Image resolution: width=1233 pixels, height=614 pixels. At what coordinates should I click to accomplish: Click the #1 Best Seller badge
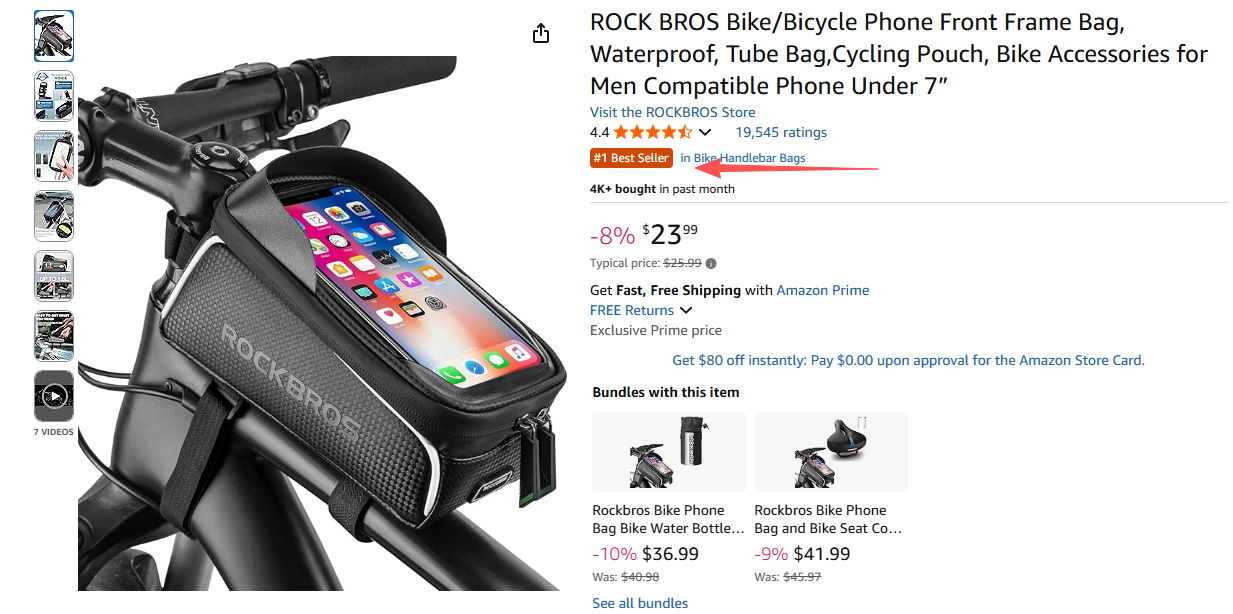click(631, 158)
